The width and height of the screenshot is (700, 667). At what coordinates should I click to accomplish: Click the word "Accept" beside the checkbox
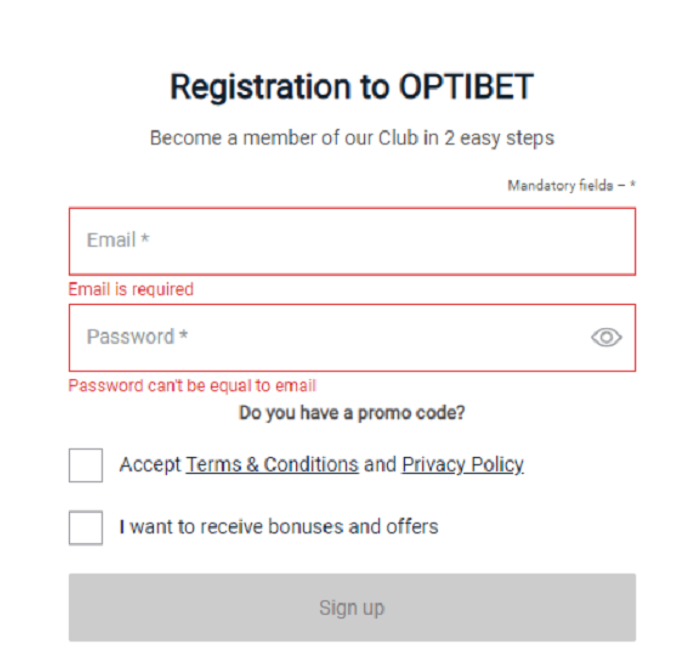(x=150, y=465)
